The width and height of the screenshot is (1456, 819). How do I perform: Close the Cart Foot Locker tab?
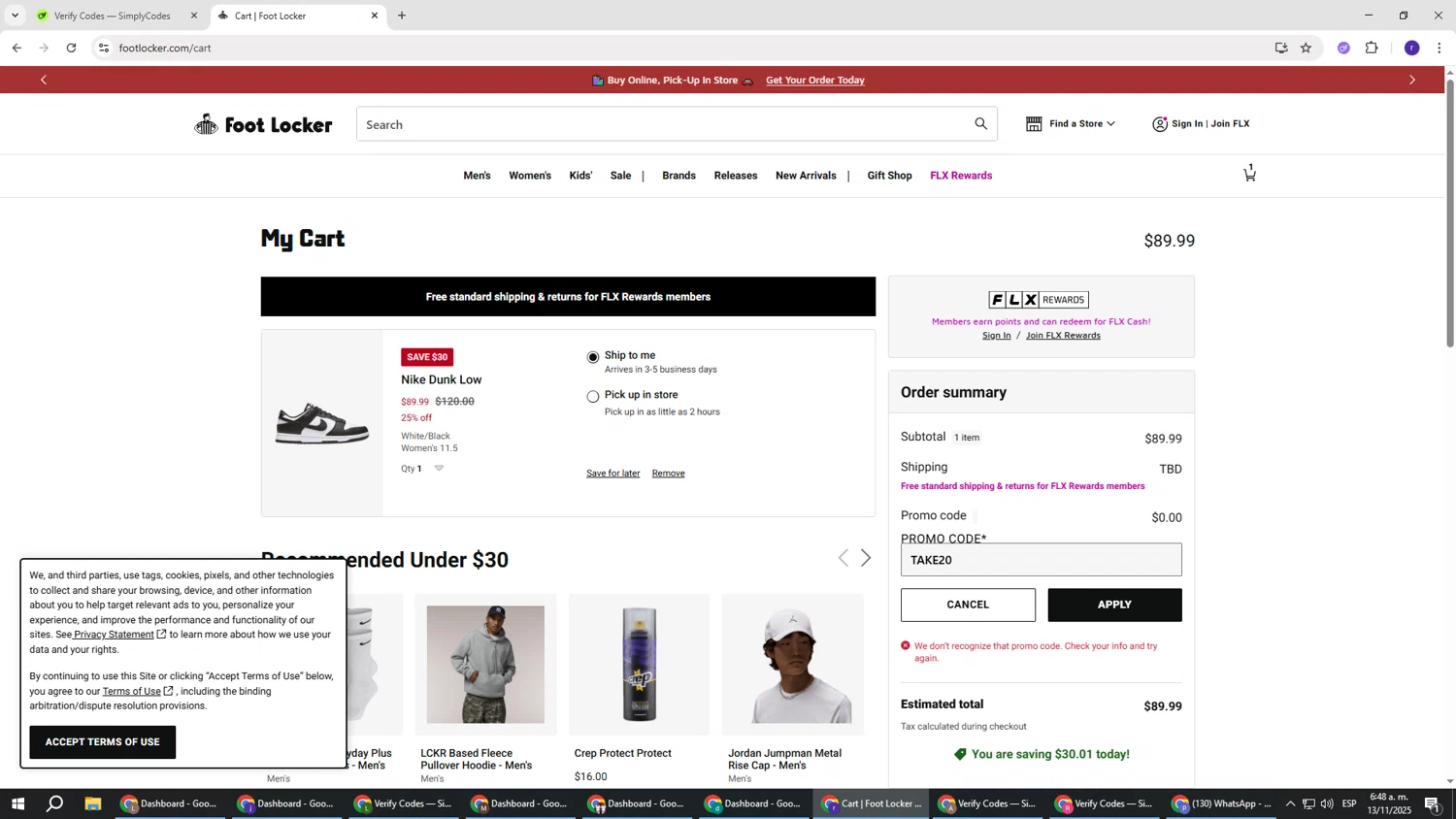[x=375, y=16]
